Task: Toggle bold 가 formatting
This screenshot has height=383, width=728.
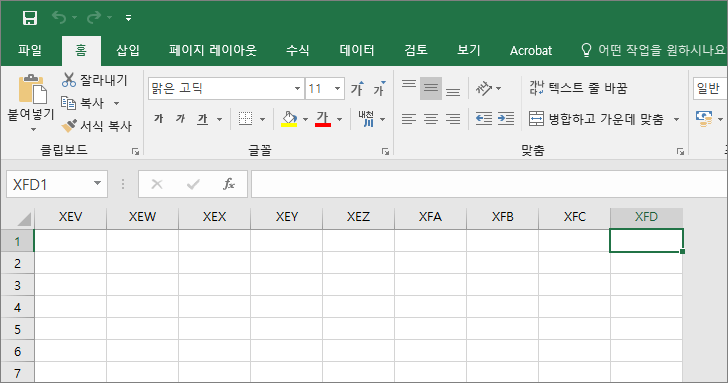Action: [159, 119]
